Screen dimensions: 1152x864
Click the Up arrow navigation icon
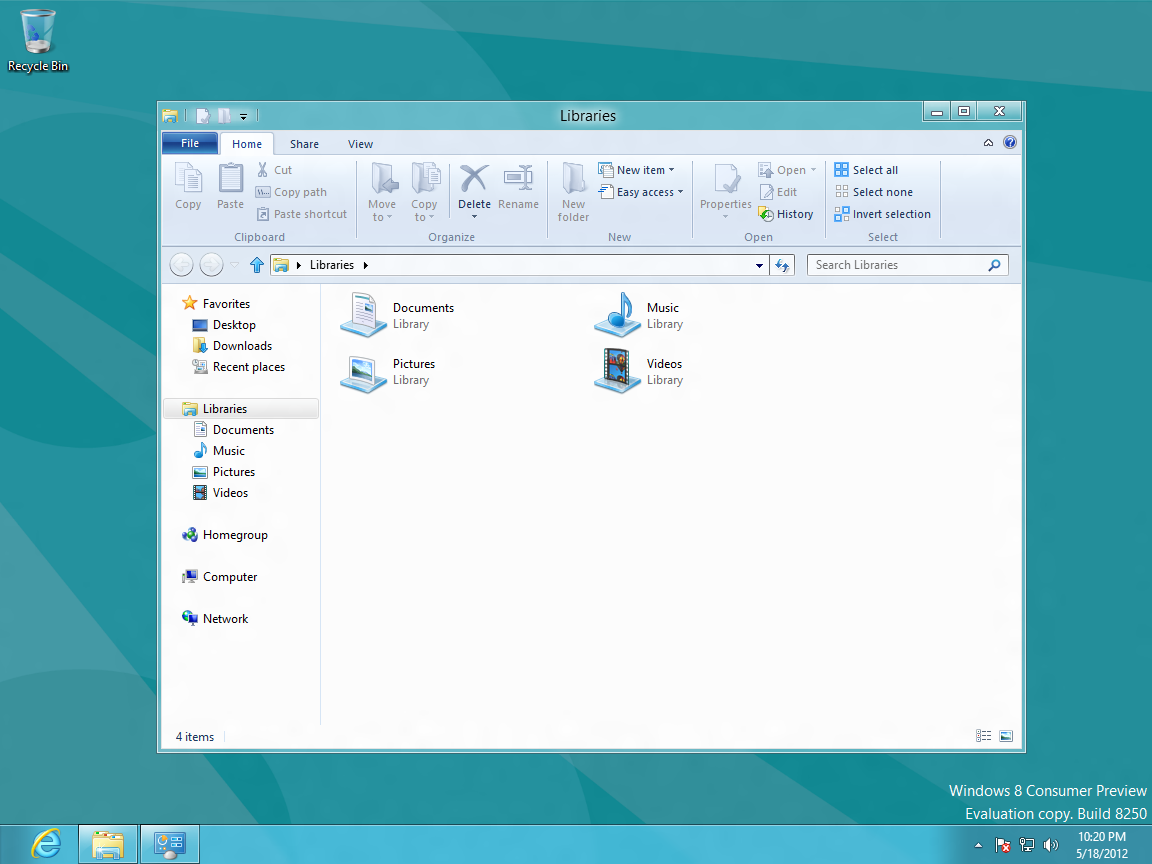click(257, 265)
